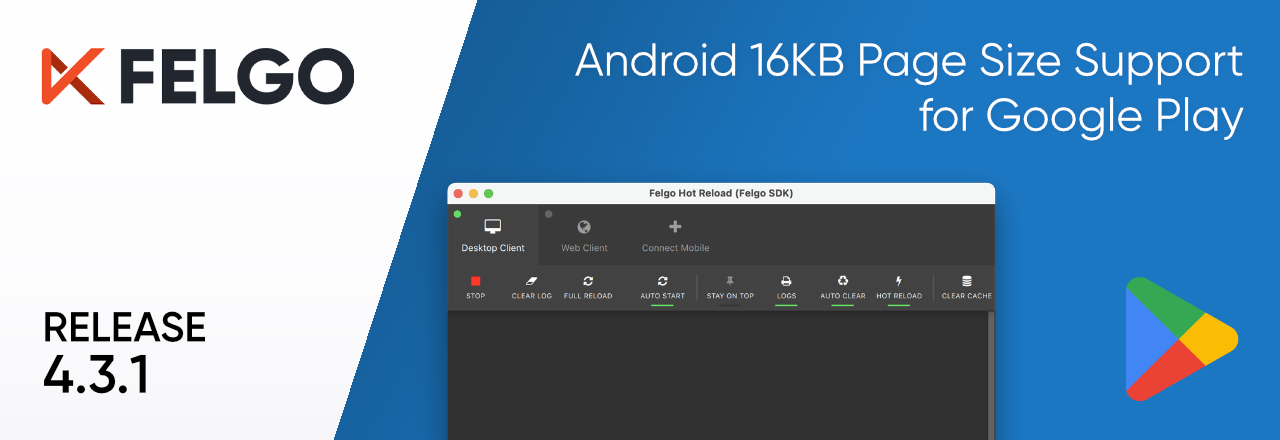Screen dimensions: 1280x440
Task: Toggle the Logs panel display
Action: pyautogui.click(x=786, y=286)
